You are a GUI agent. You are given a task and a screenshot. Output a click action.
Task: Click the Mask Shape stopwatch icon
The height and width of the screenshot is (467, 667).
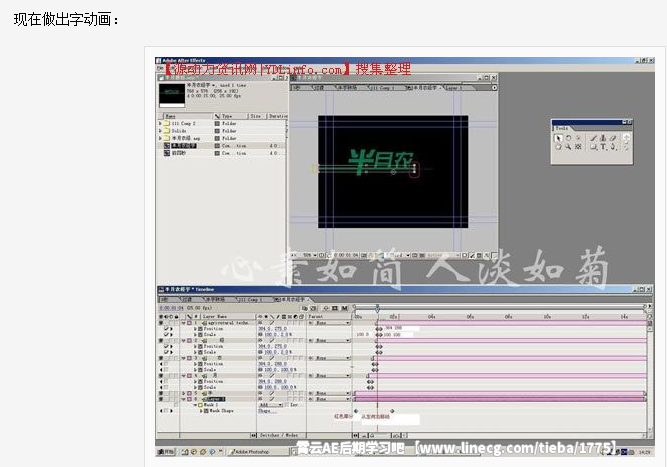[207, 411]
